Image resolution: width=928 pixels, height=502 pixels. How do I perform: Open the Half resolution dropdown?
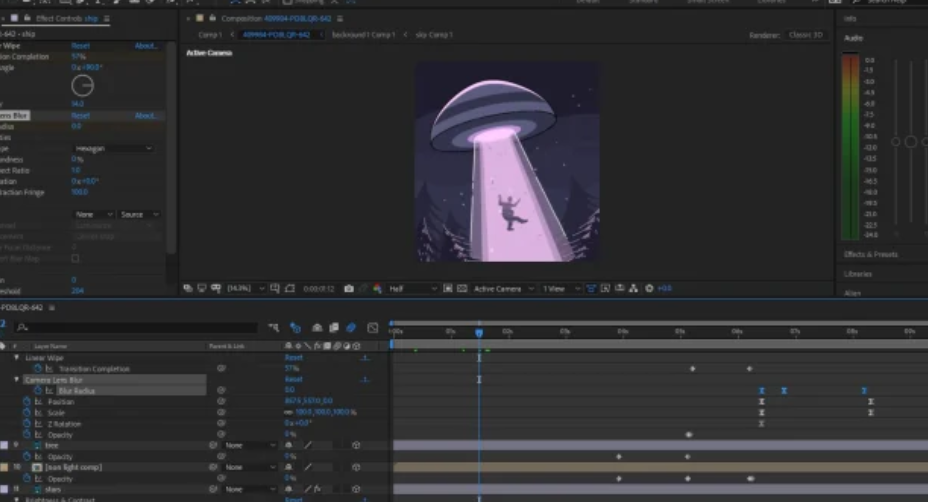click(x=412, y=288)
